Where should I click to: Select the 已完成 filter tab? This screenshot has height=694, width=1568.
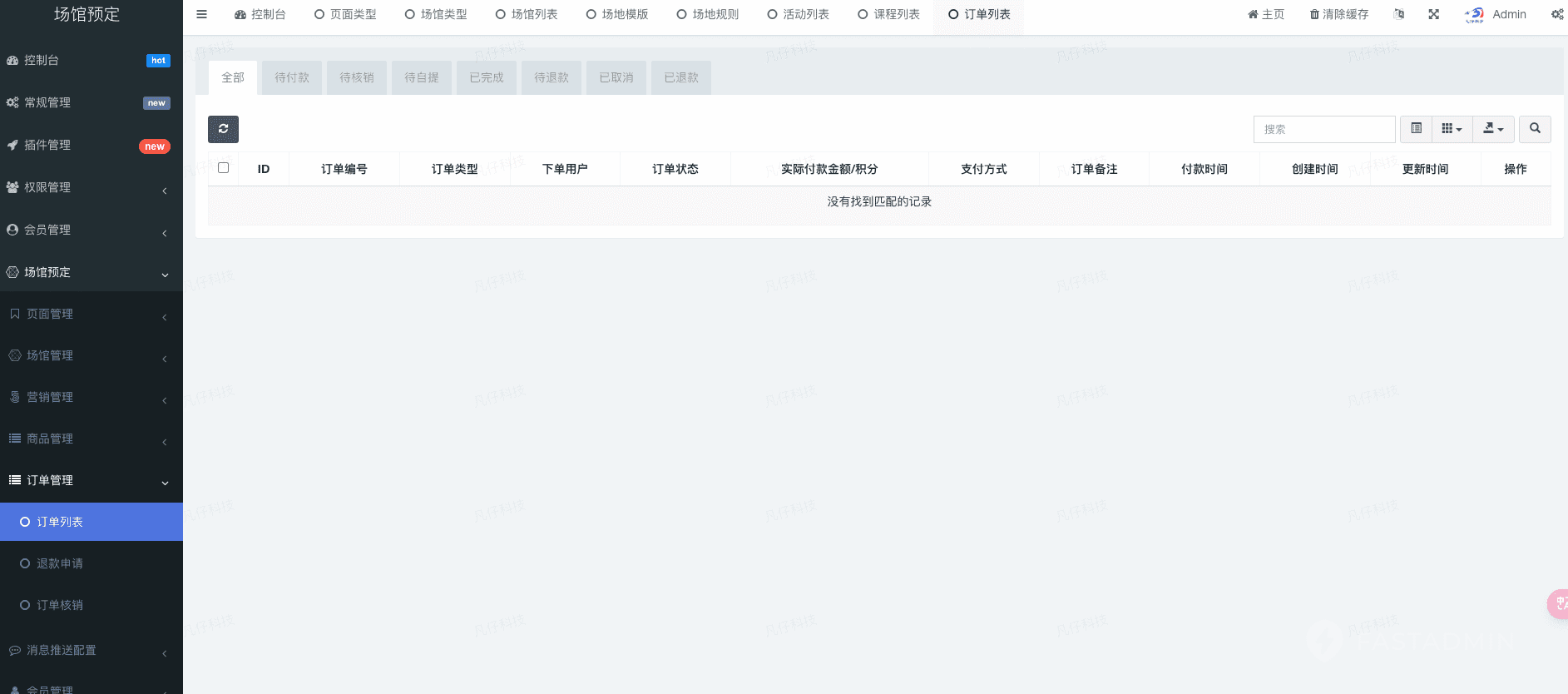tap(487, 77)
